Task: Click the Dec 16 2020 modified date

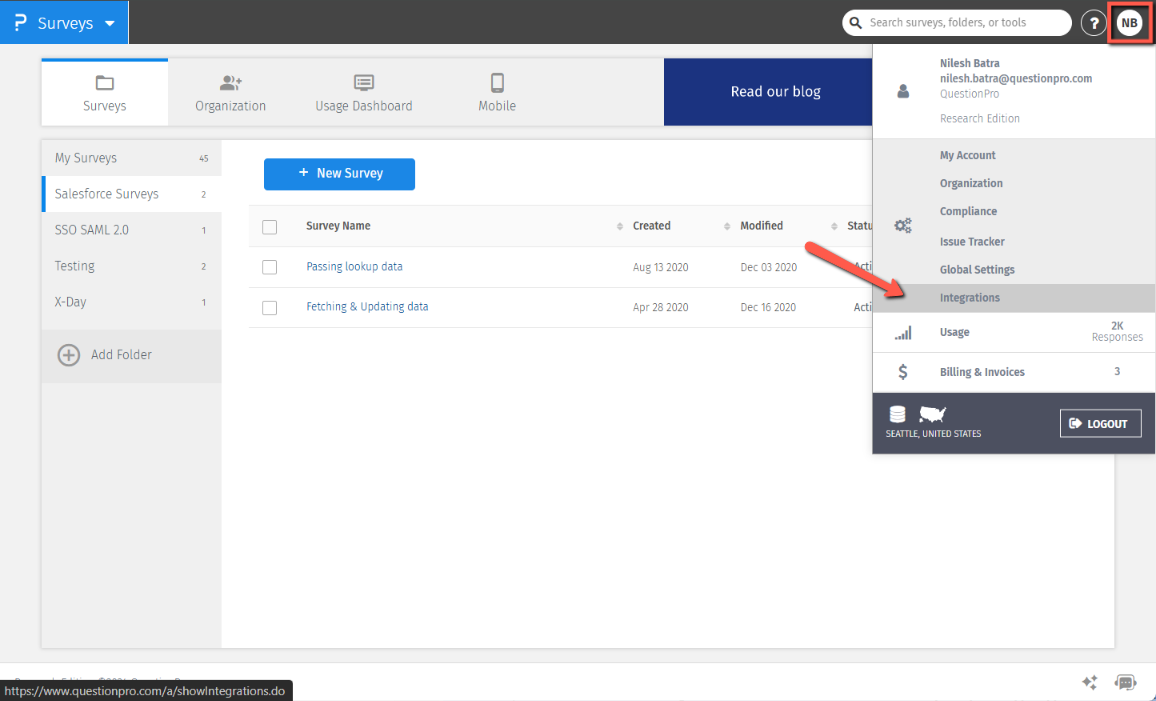Action: coord(768,307)
